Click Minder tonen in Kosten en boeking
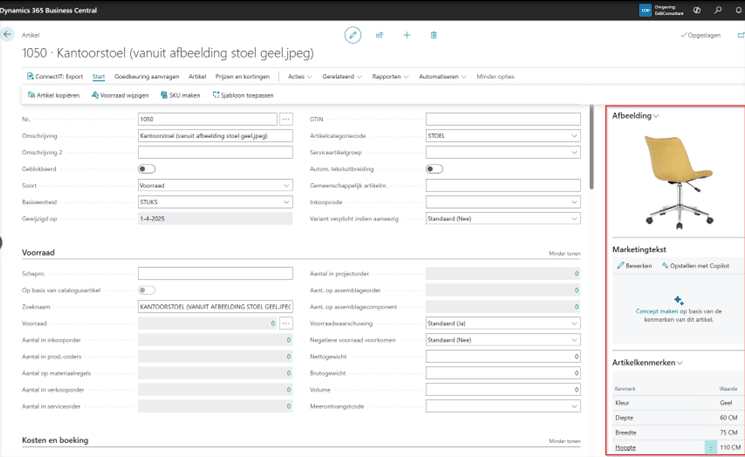Screen dimensions: 745x457 tap(564, 441)
